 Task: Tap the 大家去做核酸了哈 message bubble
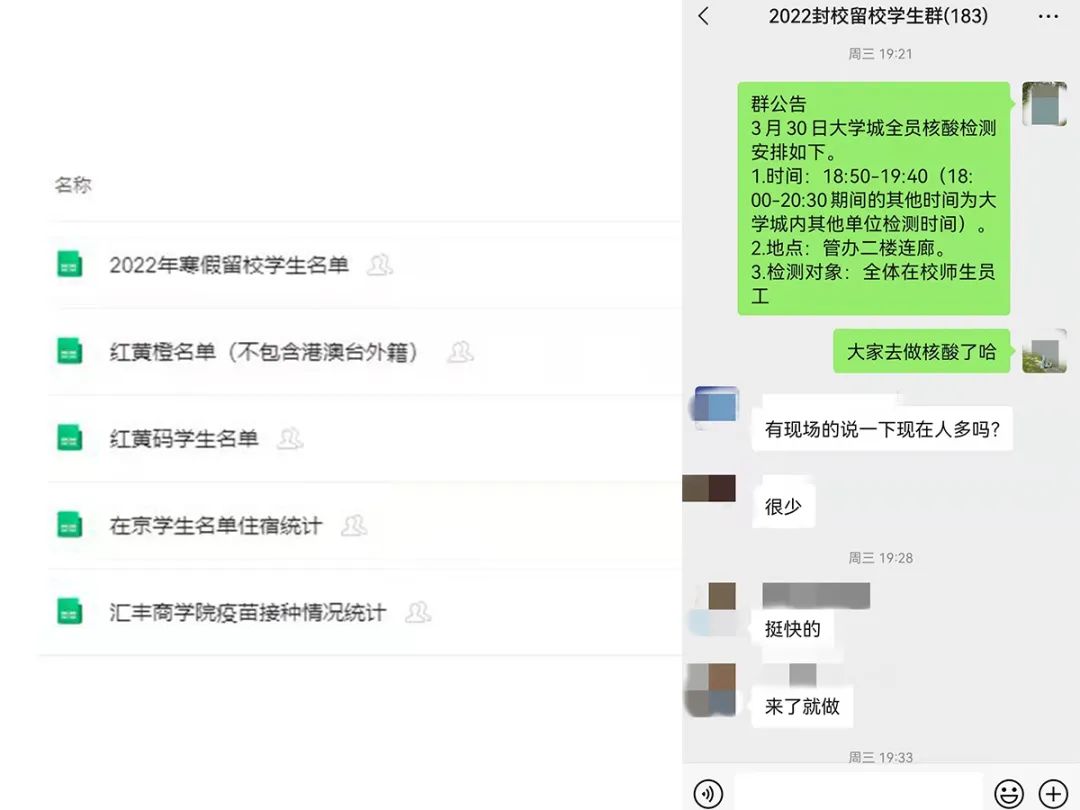point(922,351)
